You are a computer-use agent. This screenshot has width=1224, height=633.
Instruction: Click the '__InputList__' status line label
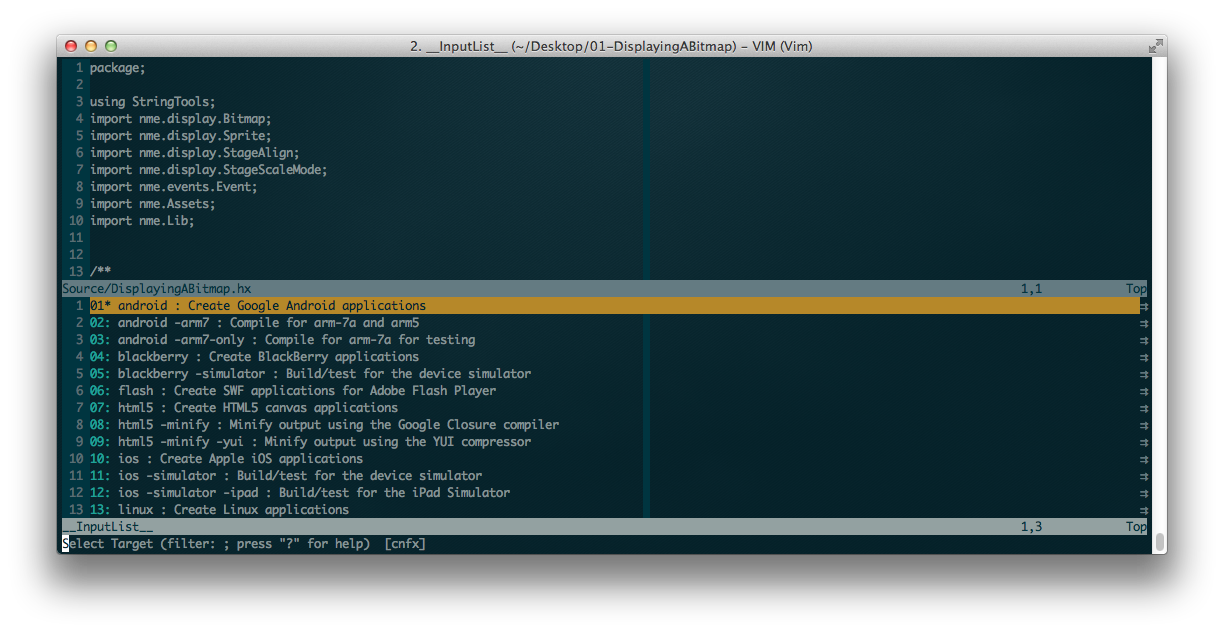[x=108, y=527]
